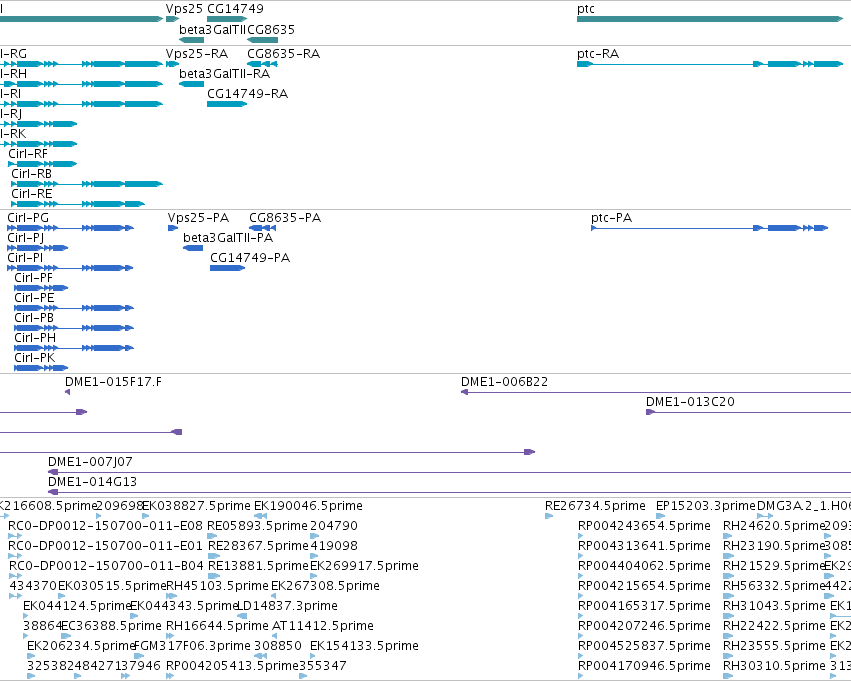The width and height of the screenshot is (851, 681).
Task: Select the RE05893.5prime EST label
Action: click(x=258, y=526)
